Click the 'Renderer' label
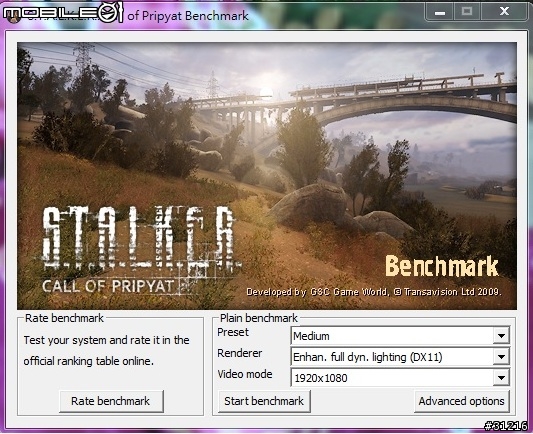533x434 pixels. pyautogui.click(x=240, y=353)
